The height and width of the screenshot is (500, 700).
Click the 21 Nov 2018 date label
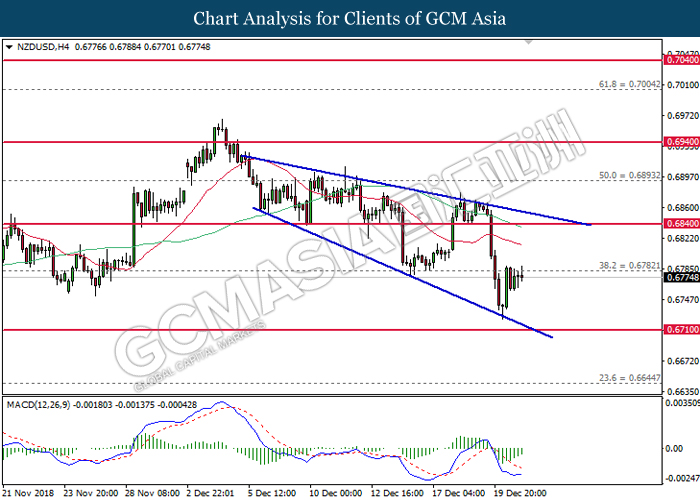pos(28,493)
